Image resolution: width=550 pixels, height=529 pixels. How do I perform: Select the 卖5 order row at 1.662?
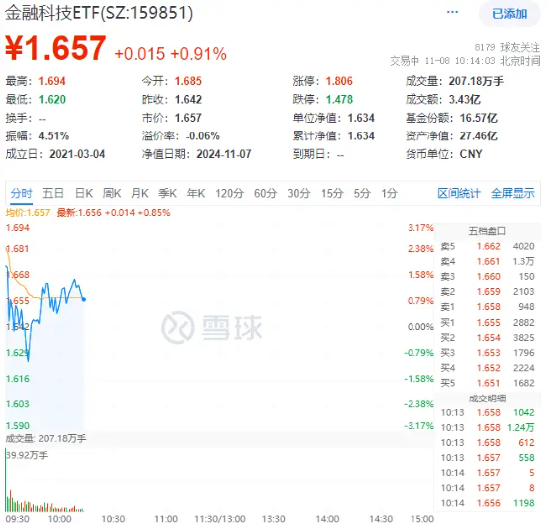[487, 246]
